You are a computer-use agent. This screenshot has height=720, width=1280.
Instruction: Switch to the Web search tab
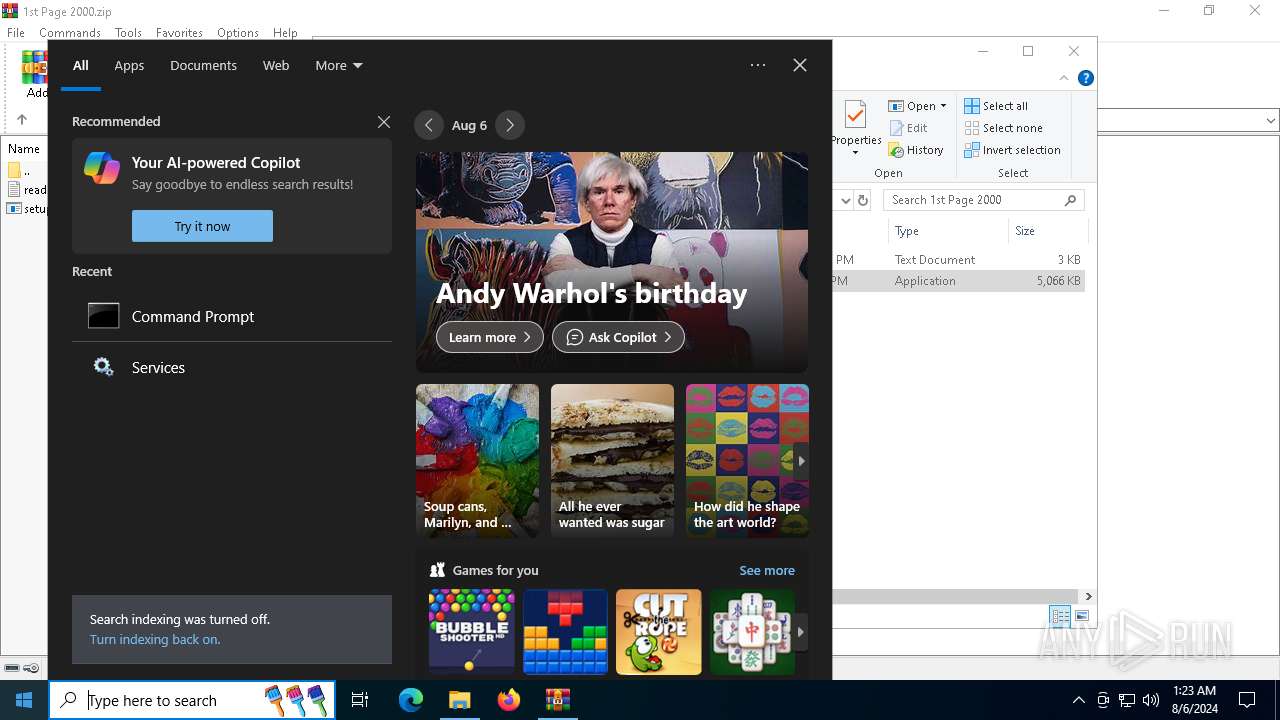276,65
